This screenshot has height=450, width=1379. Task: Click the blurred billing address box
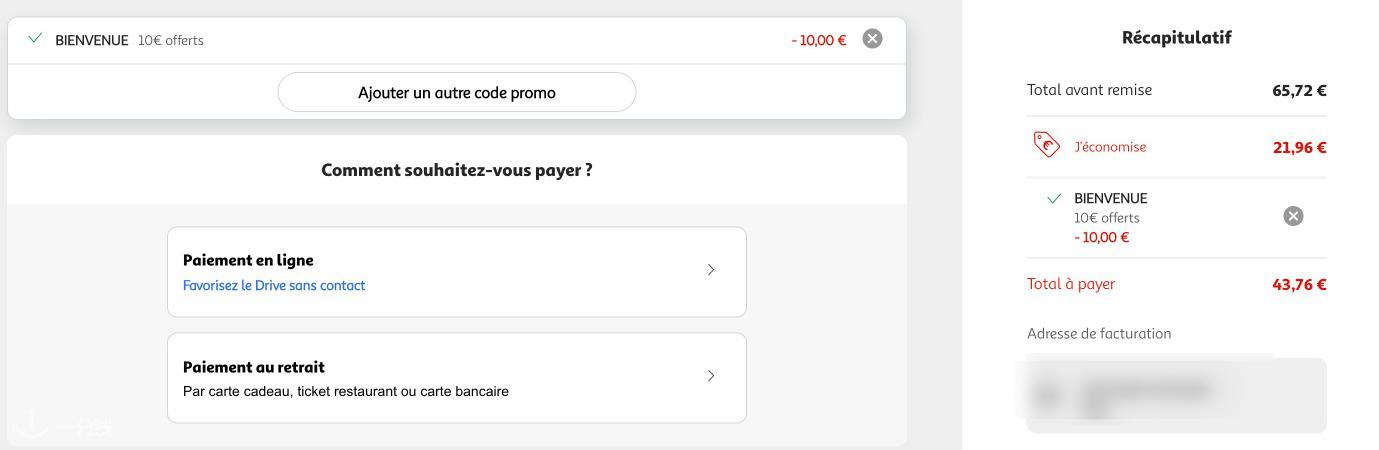(x=1176, y=395)
